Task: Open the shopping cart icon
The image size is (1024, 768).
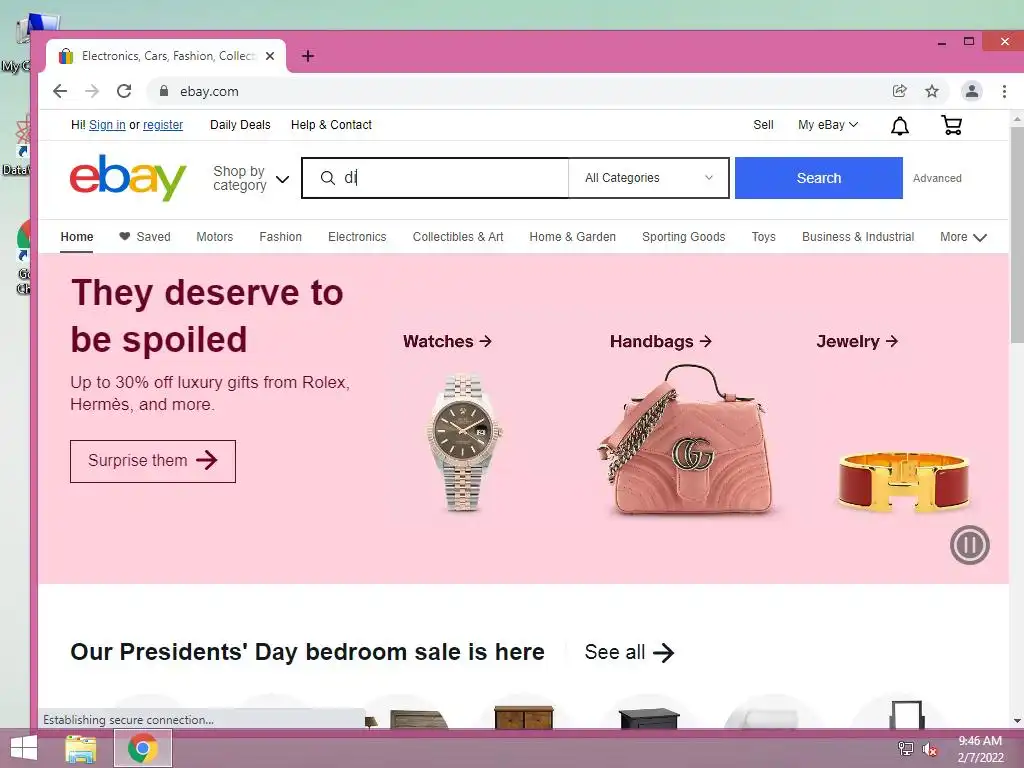Action: coord(952,125)
